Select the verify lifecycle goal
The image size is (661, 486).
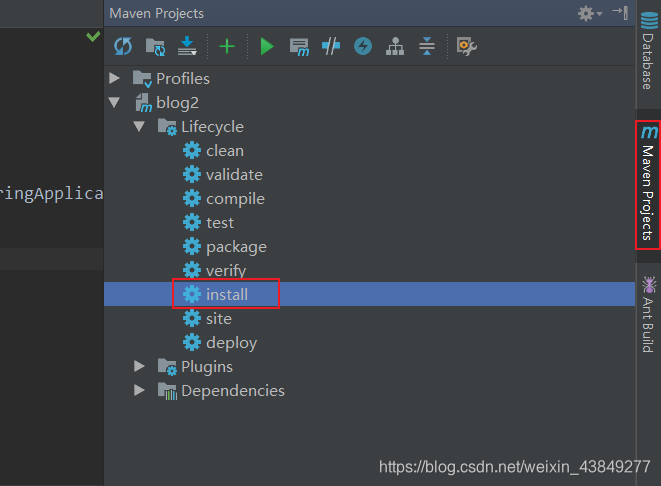point(226,271)
